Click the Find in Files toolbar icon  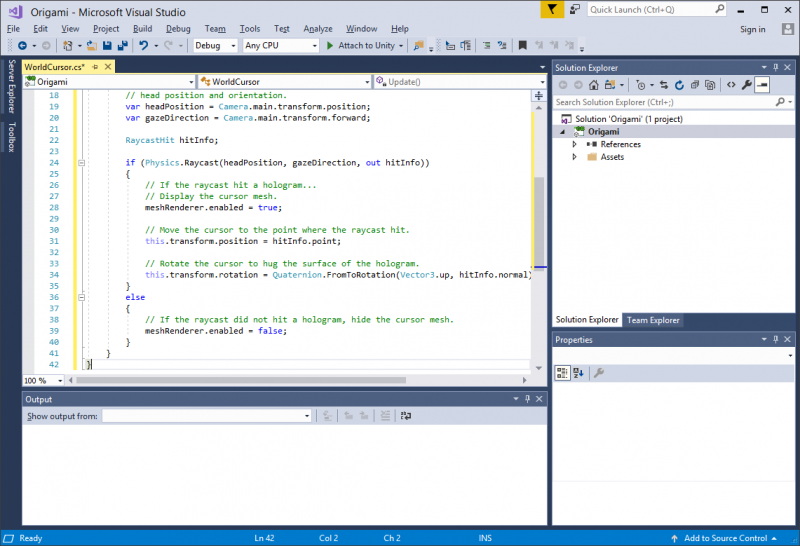[418, 45]
